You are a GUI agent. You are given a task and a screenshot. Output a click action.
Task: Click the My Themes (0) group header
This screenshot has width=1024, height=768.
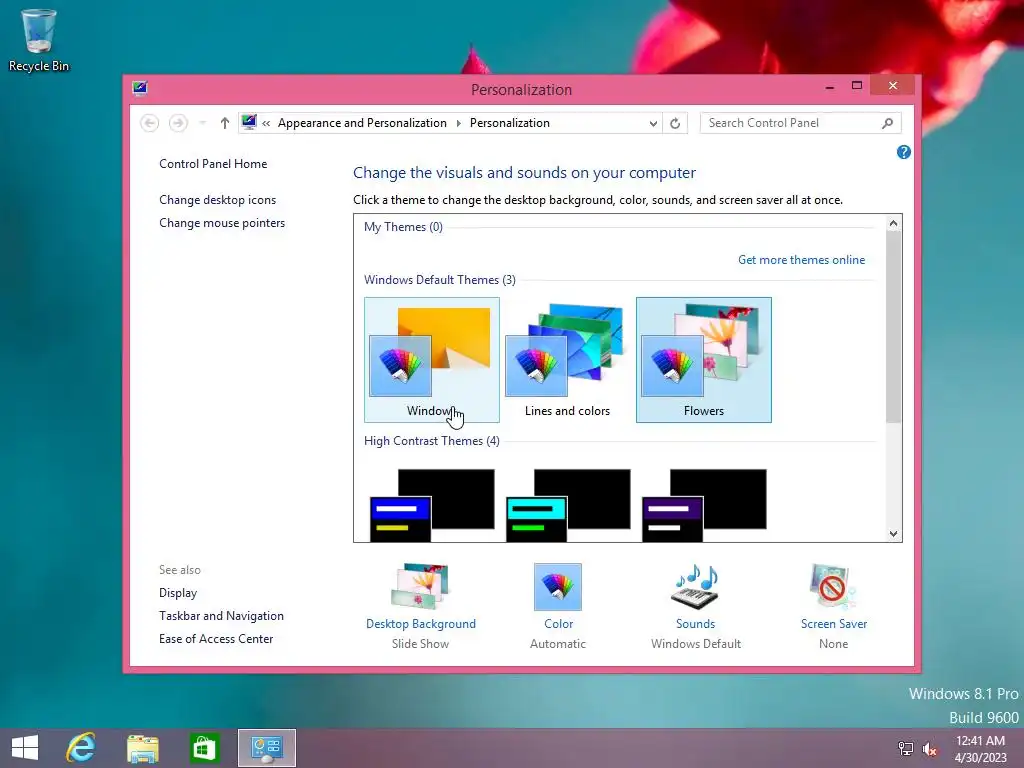pos(403,227)
